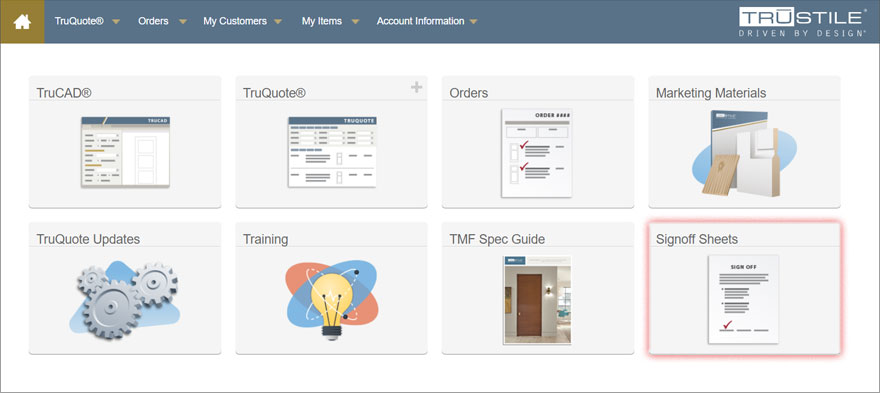Screen dimensions: 880x393
Task: Open the Marketing Materials samples illustration
Action: pos(744,153)
